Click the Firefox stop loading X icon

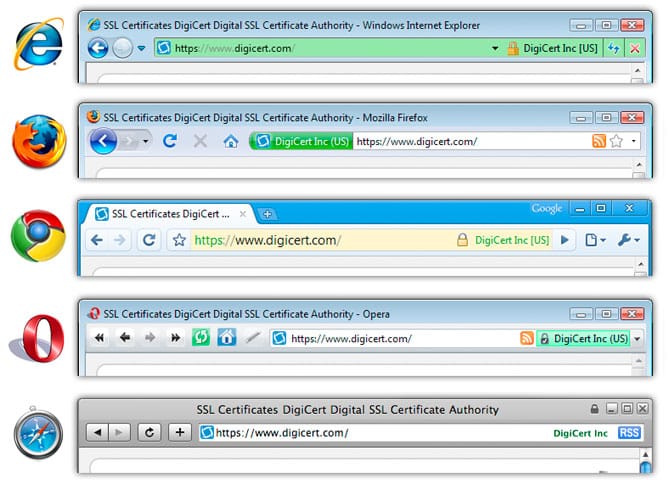[200, 141]
